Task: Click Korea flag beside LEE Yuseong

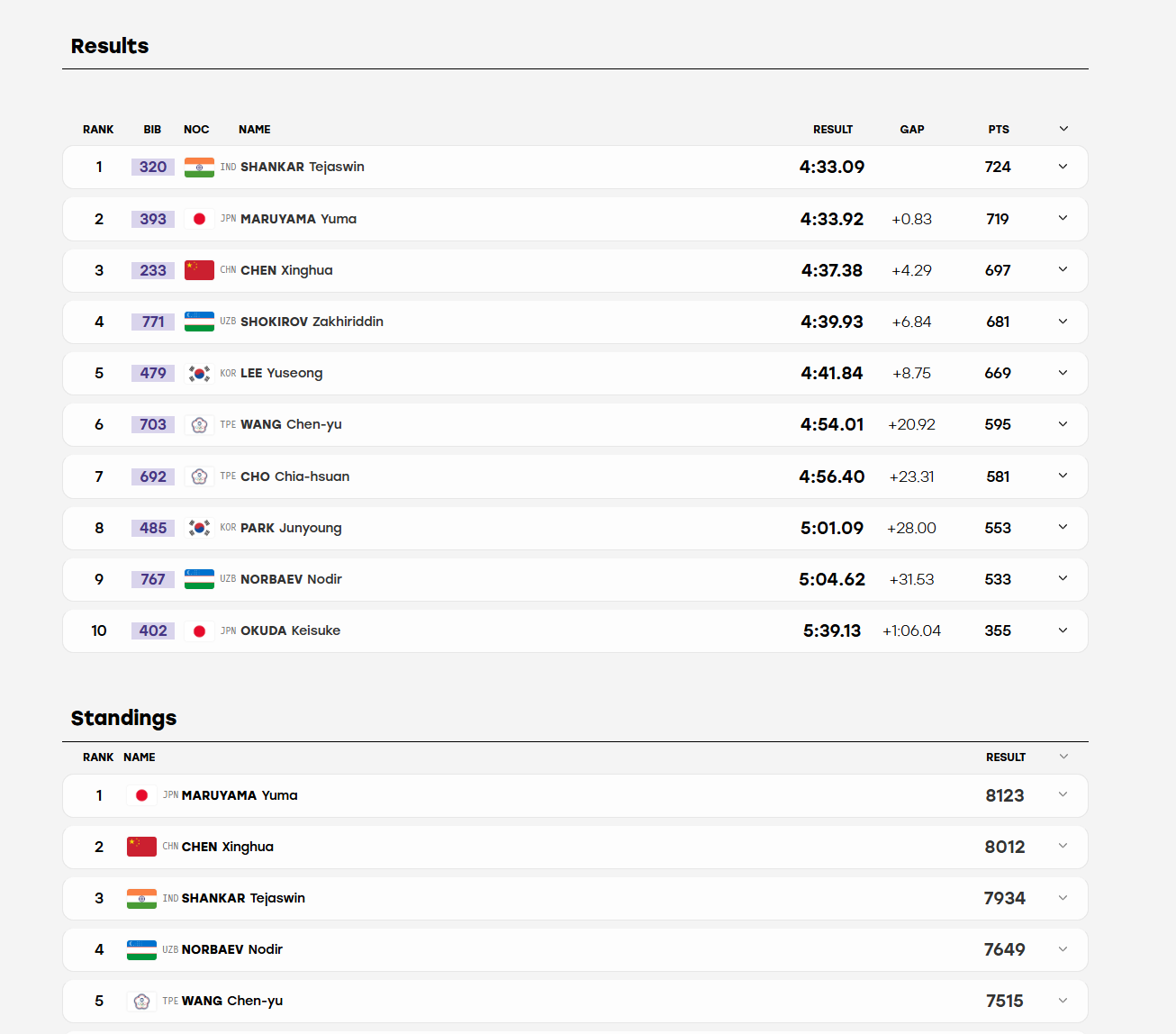Action: [x=199, y=373]
